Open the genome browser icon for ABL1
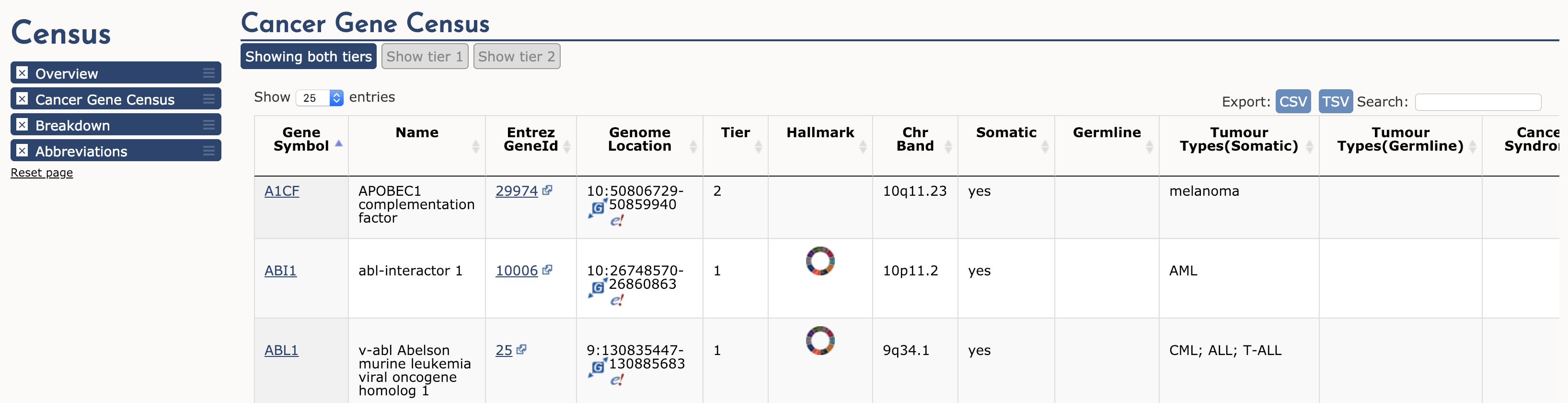 pos(598,367)
